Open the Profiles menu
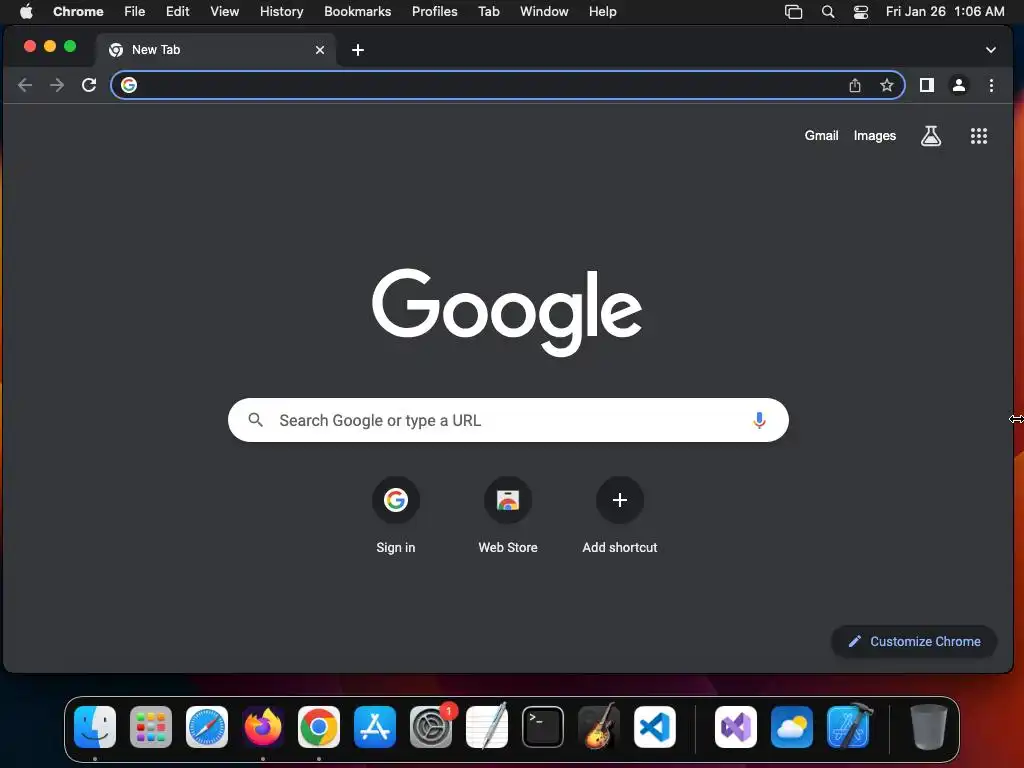 (x=434, y=11)
